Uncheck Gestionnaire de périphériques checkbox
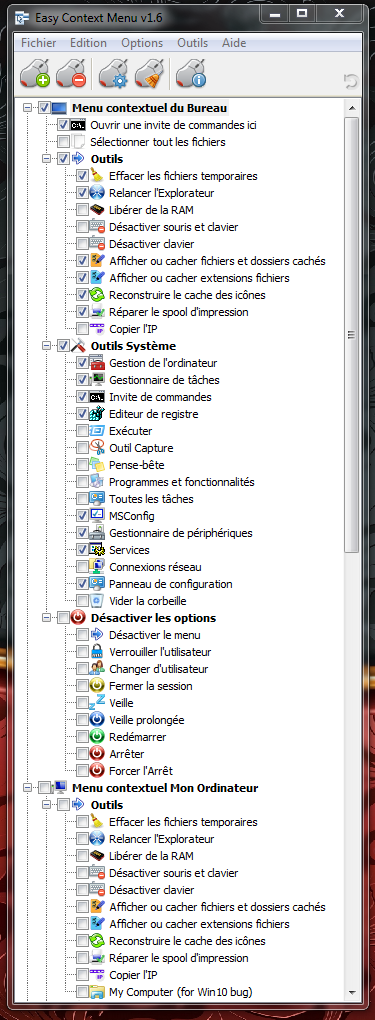Viewport: 375px width, 1020px height. pos(82,533)
